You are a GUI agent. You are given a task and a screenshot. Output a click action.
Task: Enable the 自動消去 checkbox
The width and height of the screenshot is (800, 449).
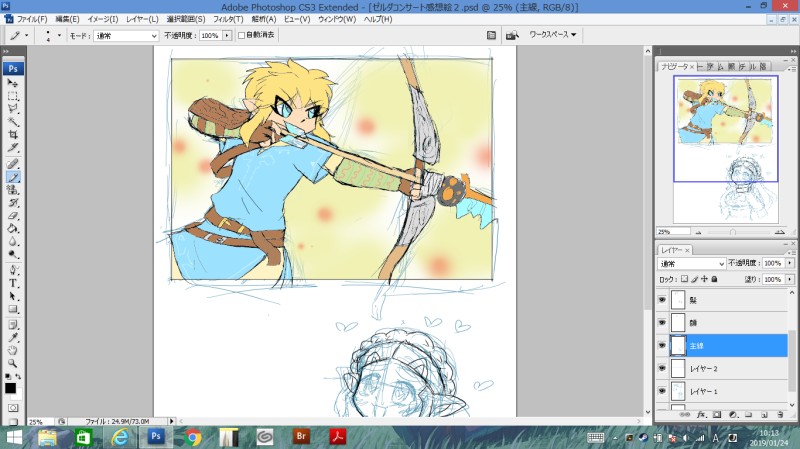(241, 35)
